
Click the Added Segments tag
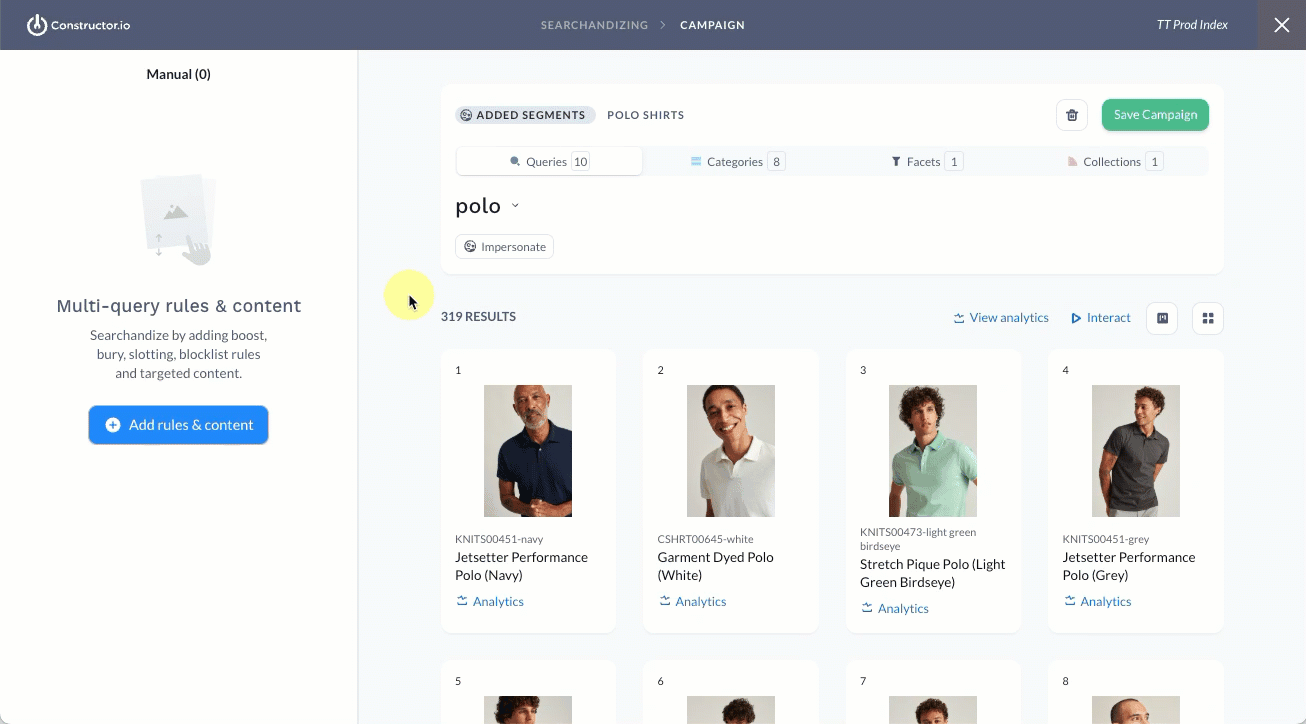[x=525, y=115]
